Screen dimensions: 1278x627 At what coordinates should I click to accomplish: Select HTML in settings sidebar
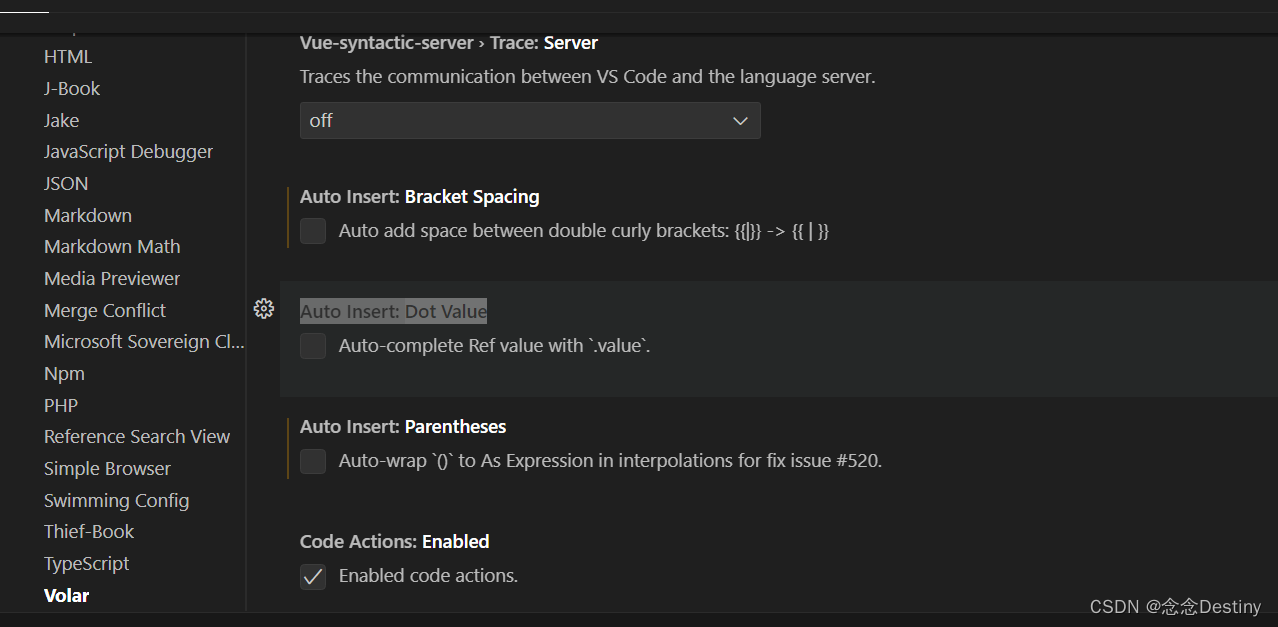point(68,57)
